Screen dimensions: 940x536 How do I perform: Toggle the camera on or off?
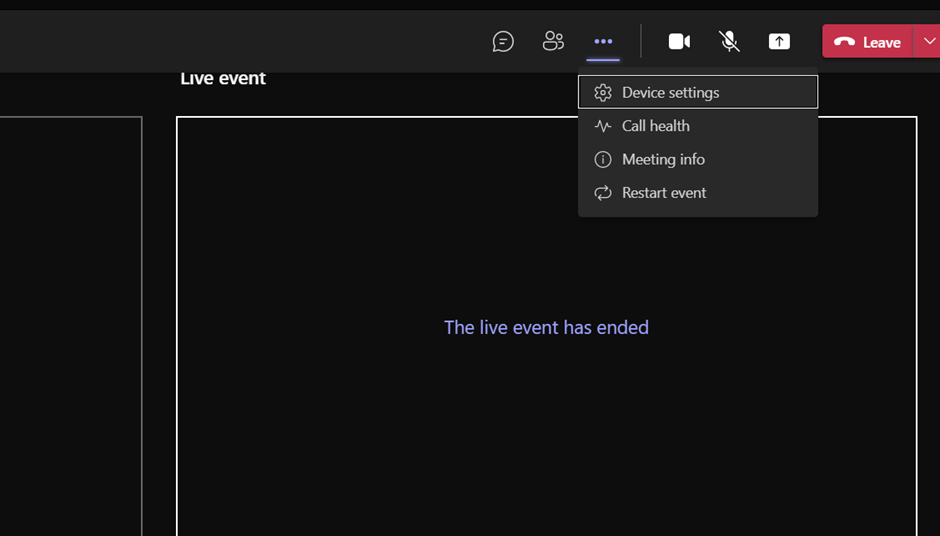pos(679,41)
